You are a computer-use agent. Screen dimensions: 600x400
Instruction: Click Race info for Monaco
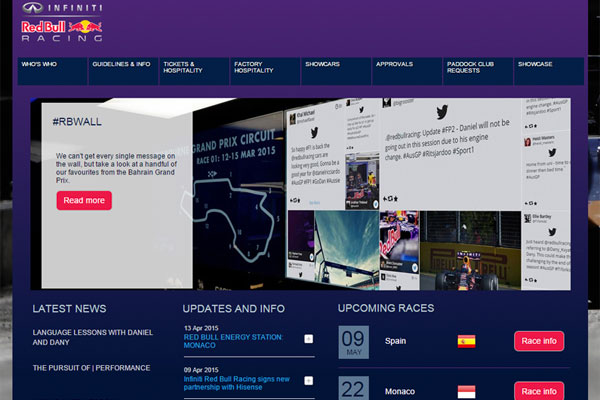point(539,391)
